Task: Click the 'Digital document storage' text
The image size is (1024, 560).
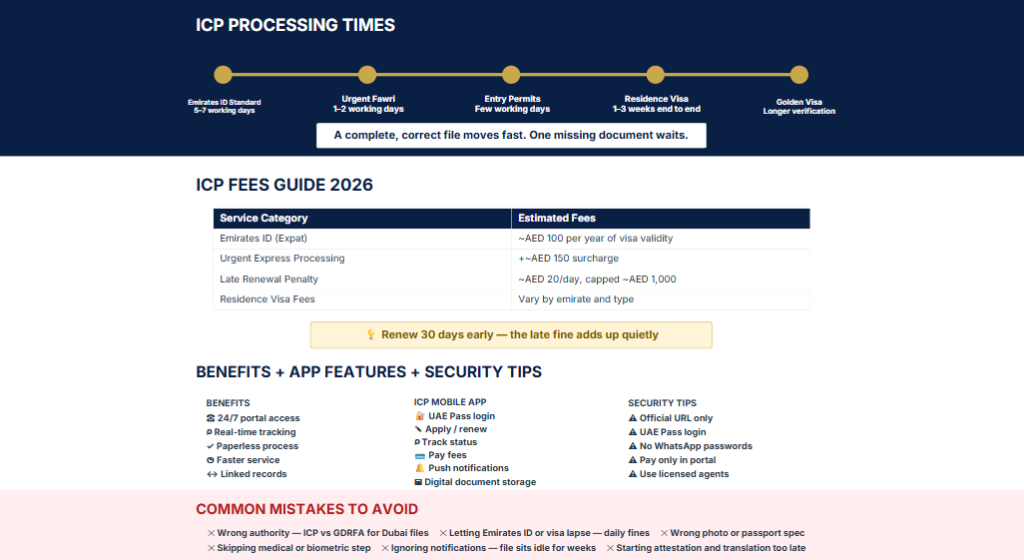Action: [480, 482]
